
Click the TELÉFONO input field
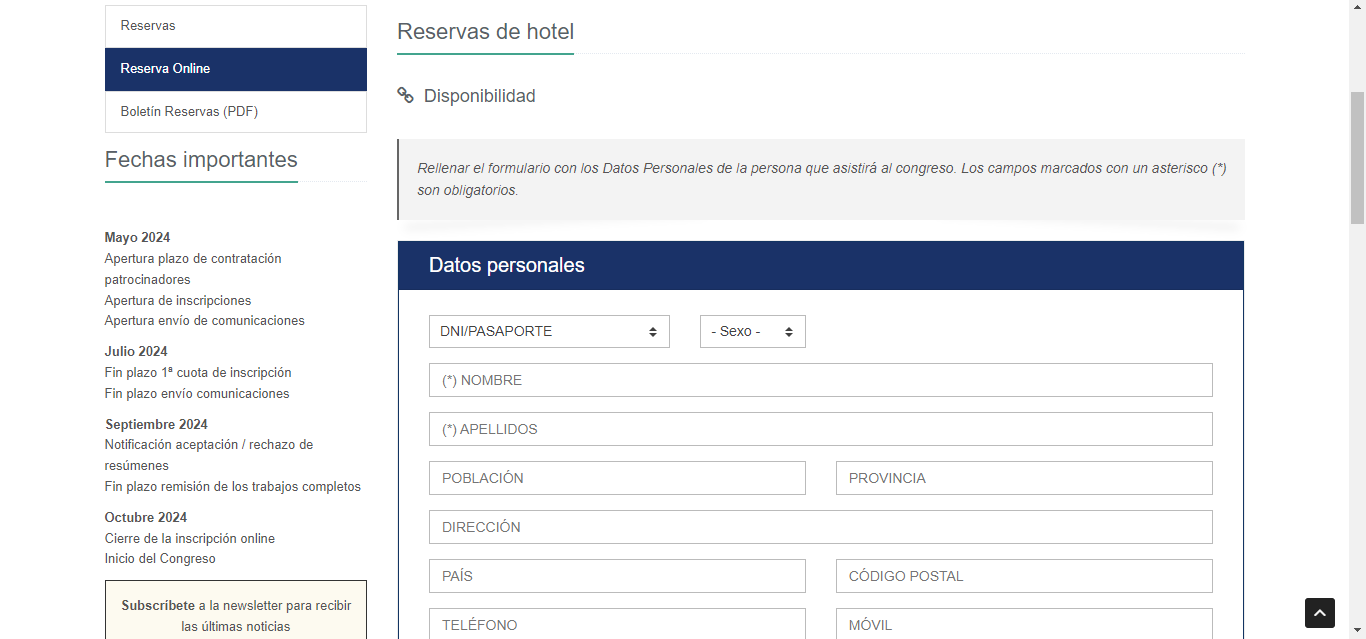pyautogui.click(x=617, y=623)
